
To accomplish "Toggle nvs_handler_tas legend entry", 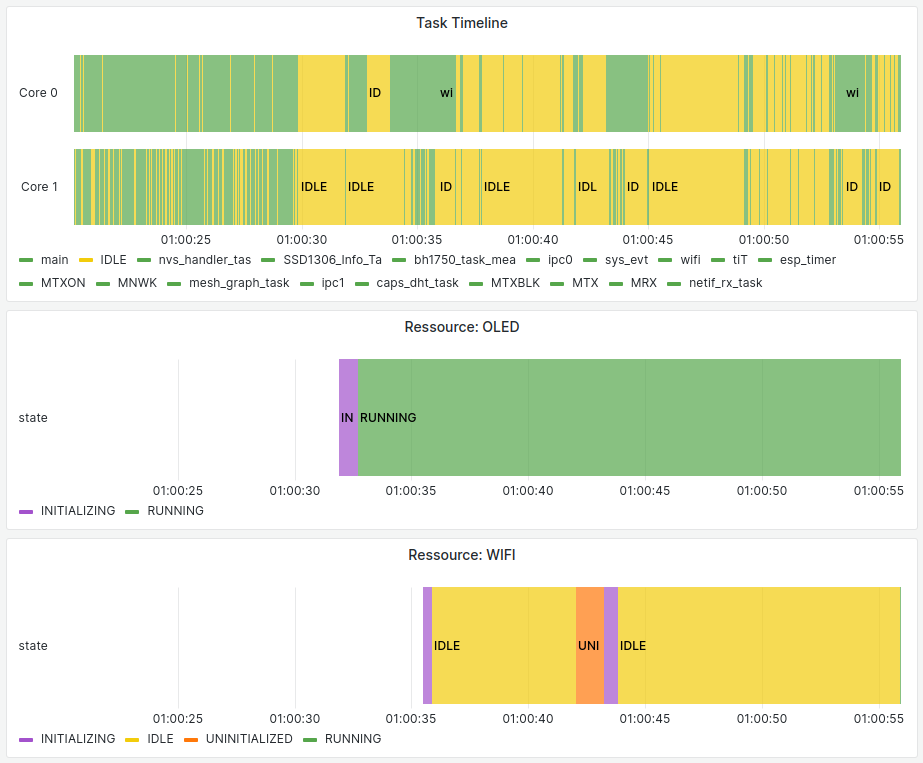I will click(204, 260).
